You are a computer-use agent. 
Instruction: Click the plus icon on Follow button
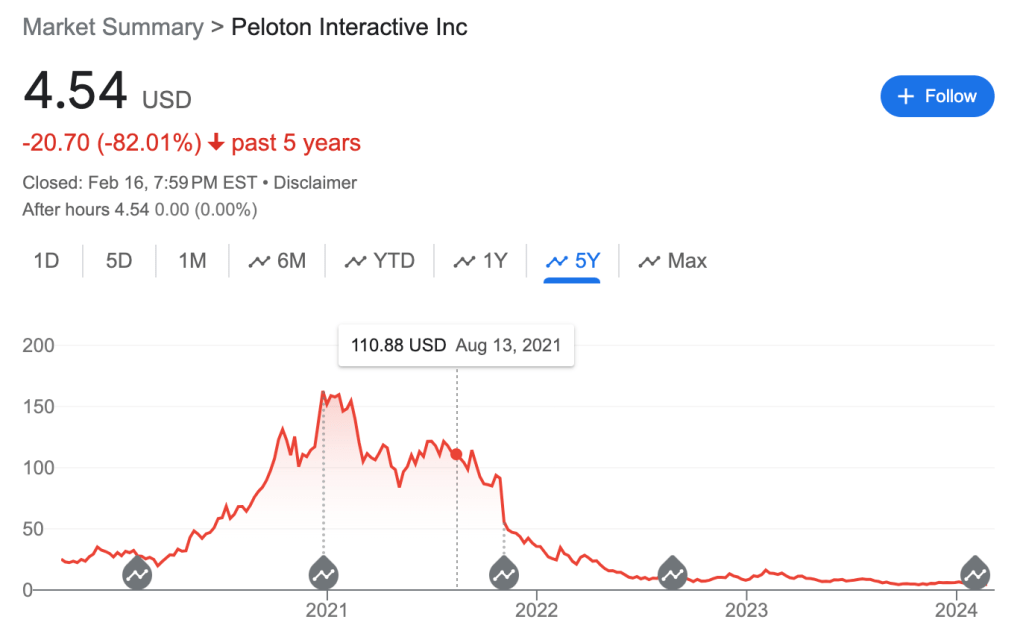pyautogui.click(x=906, y=96)
